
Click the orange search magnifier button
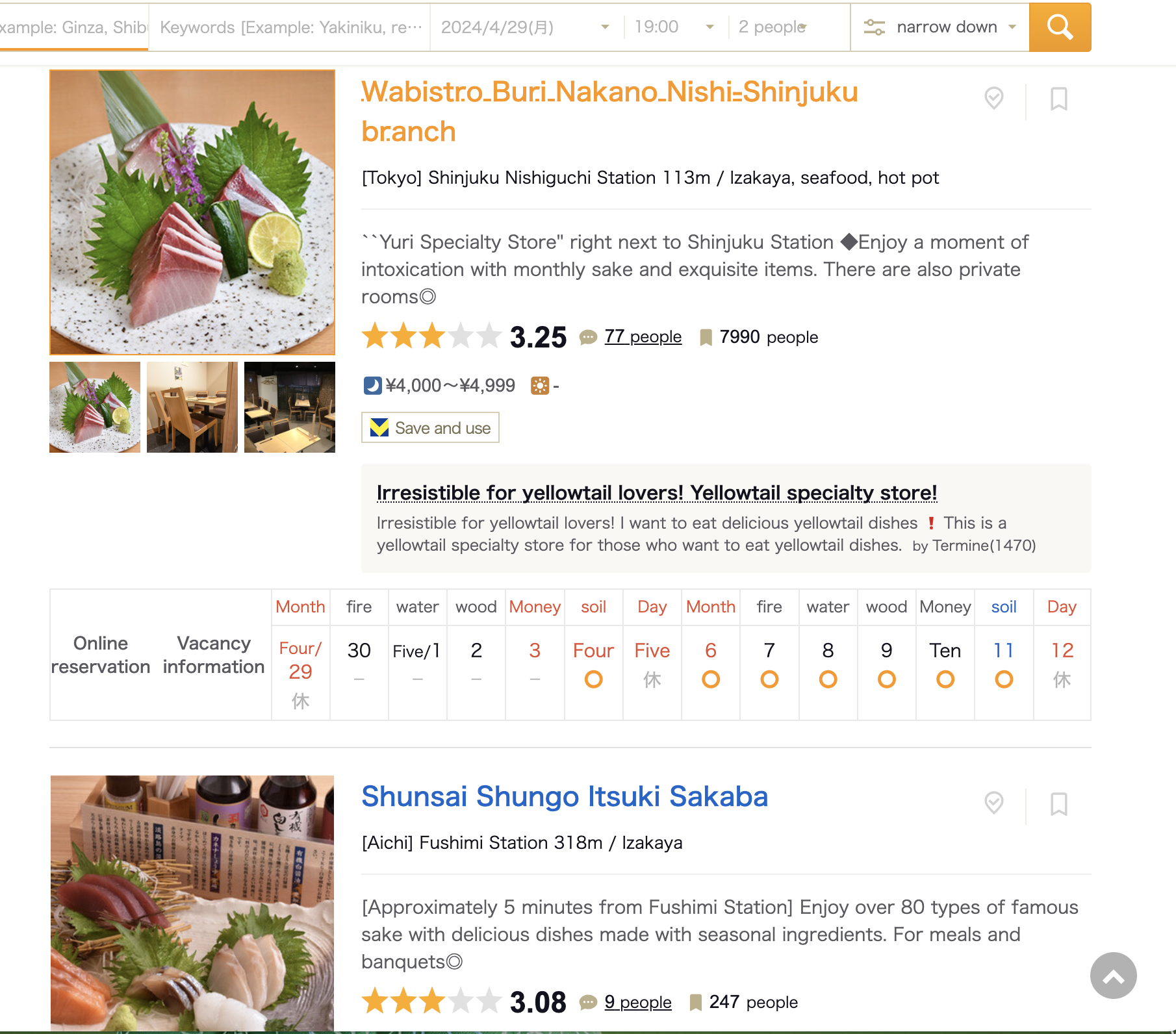pyautogui.click(x=1060, y=27)
